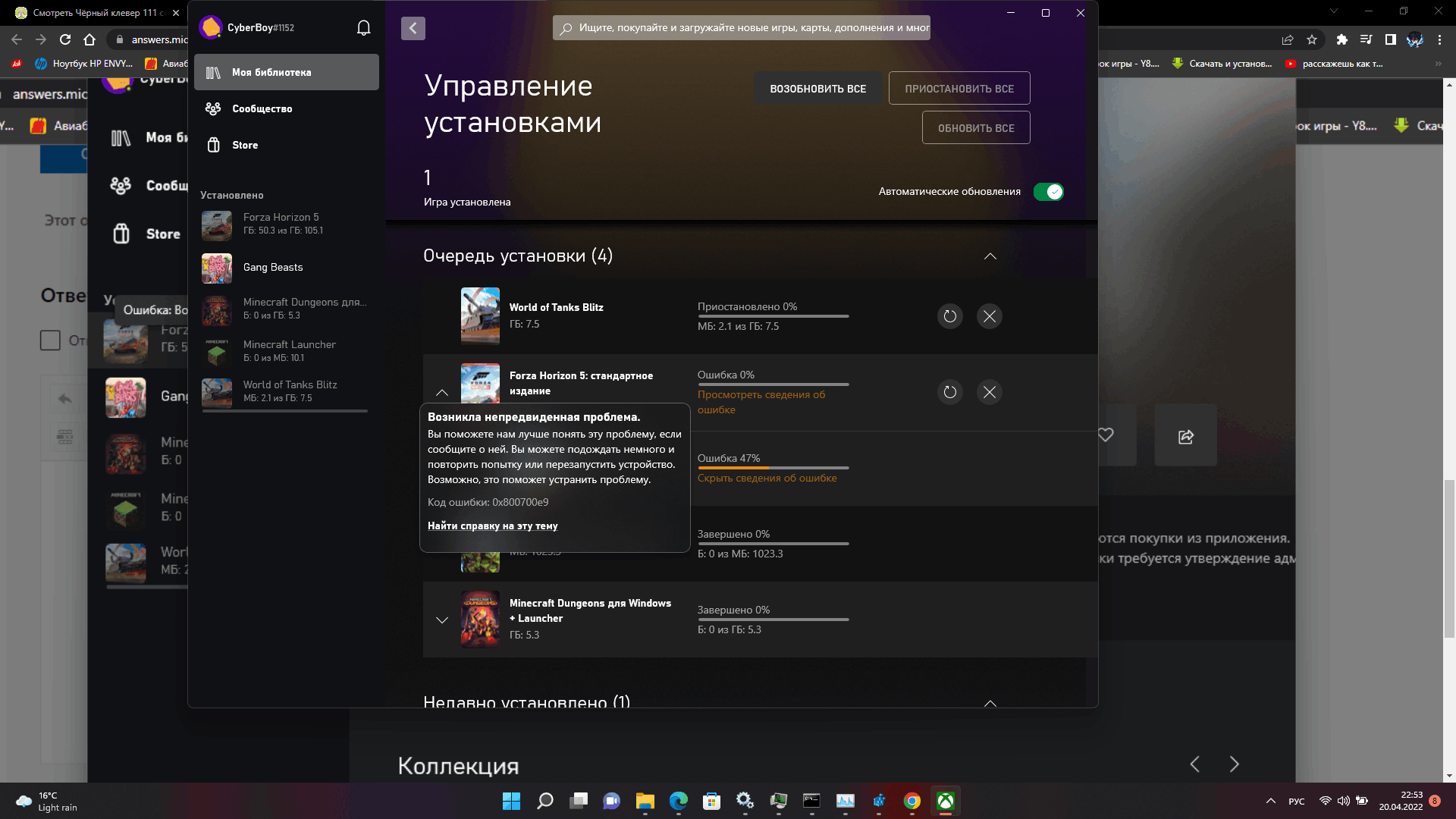Click Minecraft Dungeons queue thumbnail
The width and height of the screenshot is (1456, 819).
tap(480, 620)
